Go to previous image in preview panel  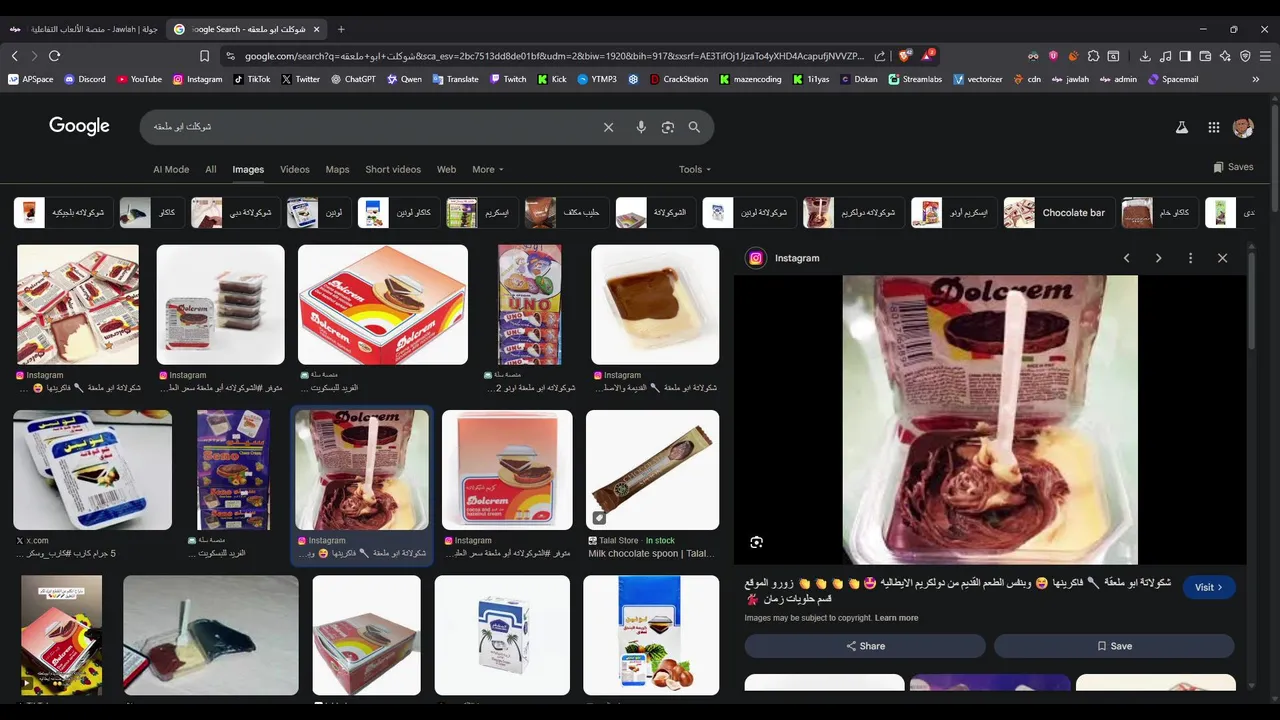point(1126,258)
